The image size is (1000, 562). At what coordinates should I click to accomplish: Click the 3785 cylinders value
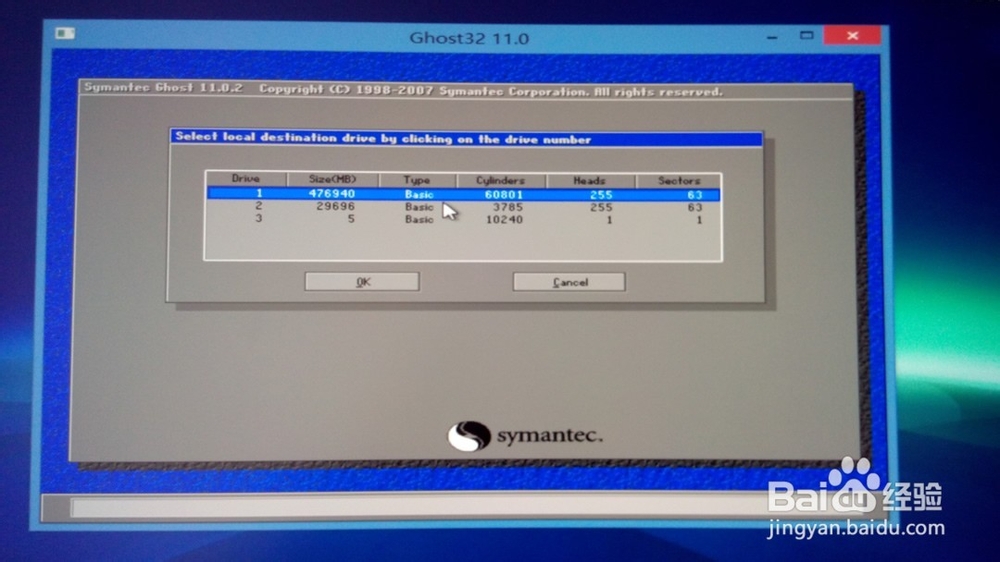pos(508,207)
